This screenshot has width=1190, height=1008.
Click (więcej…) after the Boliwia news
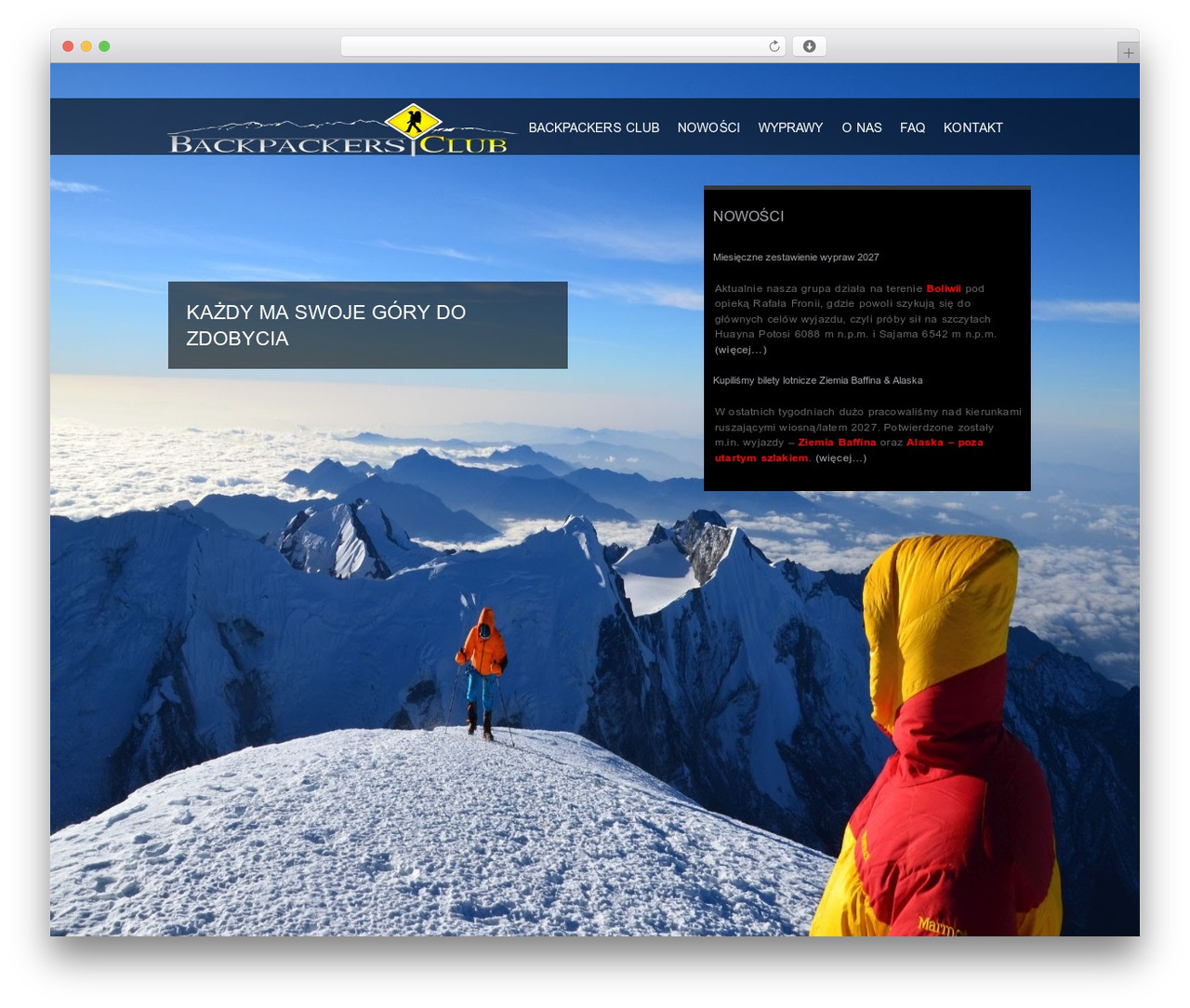(741, 350)
